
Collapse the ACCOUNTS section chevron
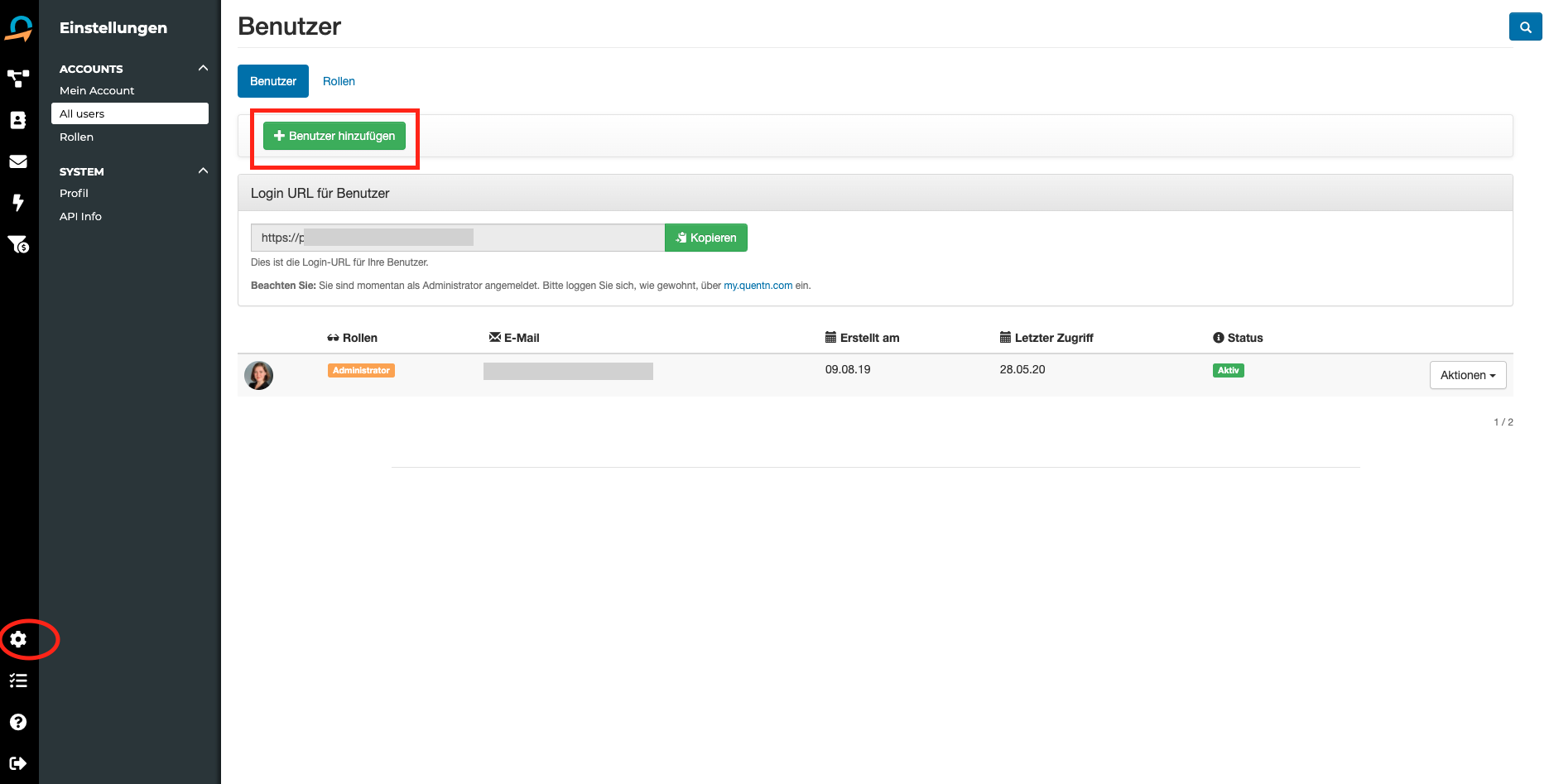tap(203, 68)
